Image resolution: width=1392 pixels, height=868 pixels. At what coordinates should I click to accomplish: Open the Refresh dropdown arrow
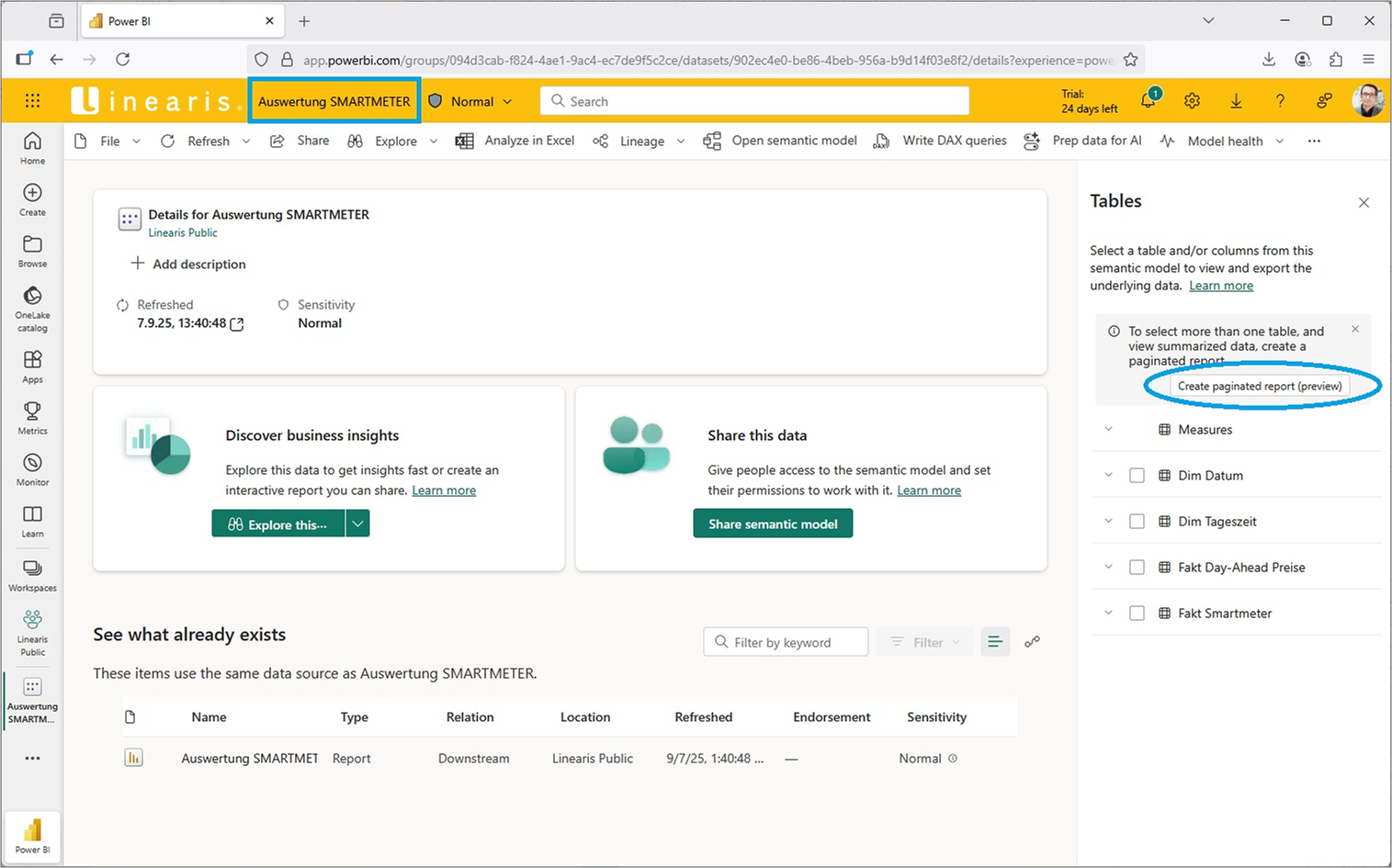click(x=245, y=141)
